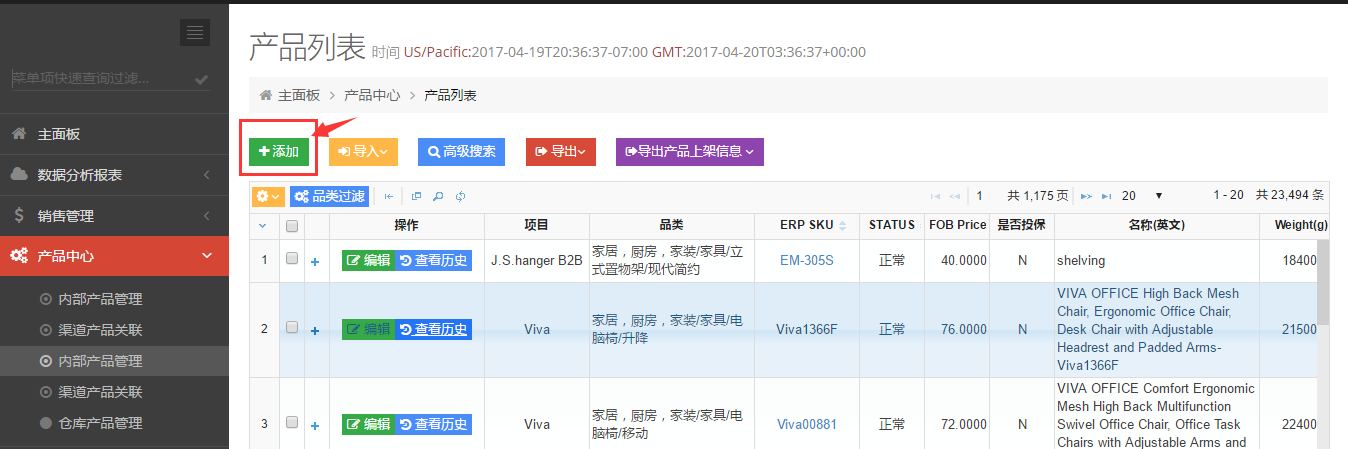Click the magnifier search icon in grid toolbar
Image resolution: width=1348 pixels, height=449 pixels.
pos(438,196)
